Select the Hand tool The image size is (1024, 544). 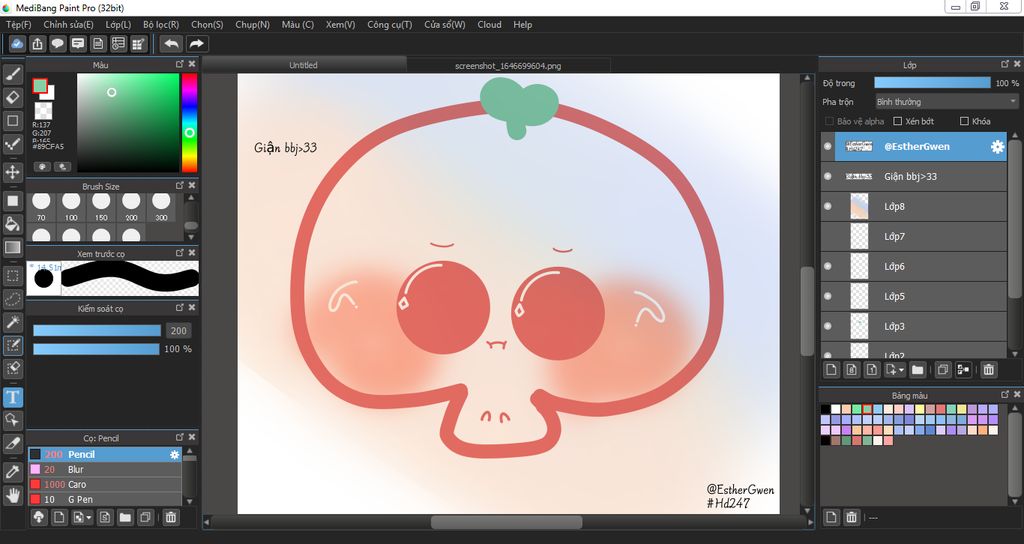tap(12, 495)
